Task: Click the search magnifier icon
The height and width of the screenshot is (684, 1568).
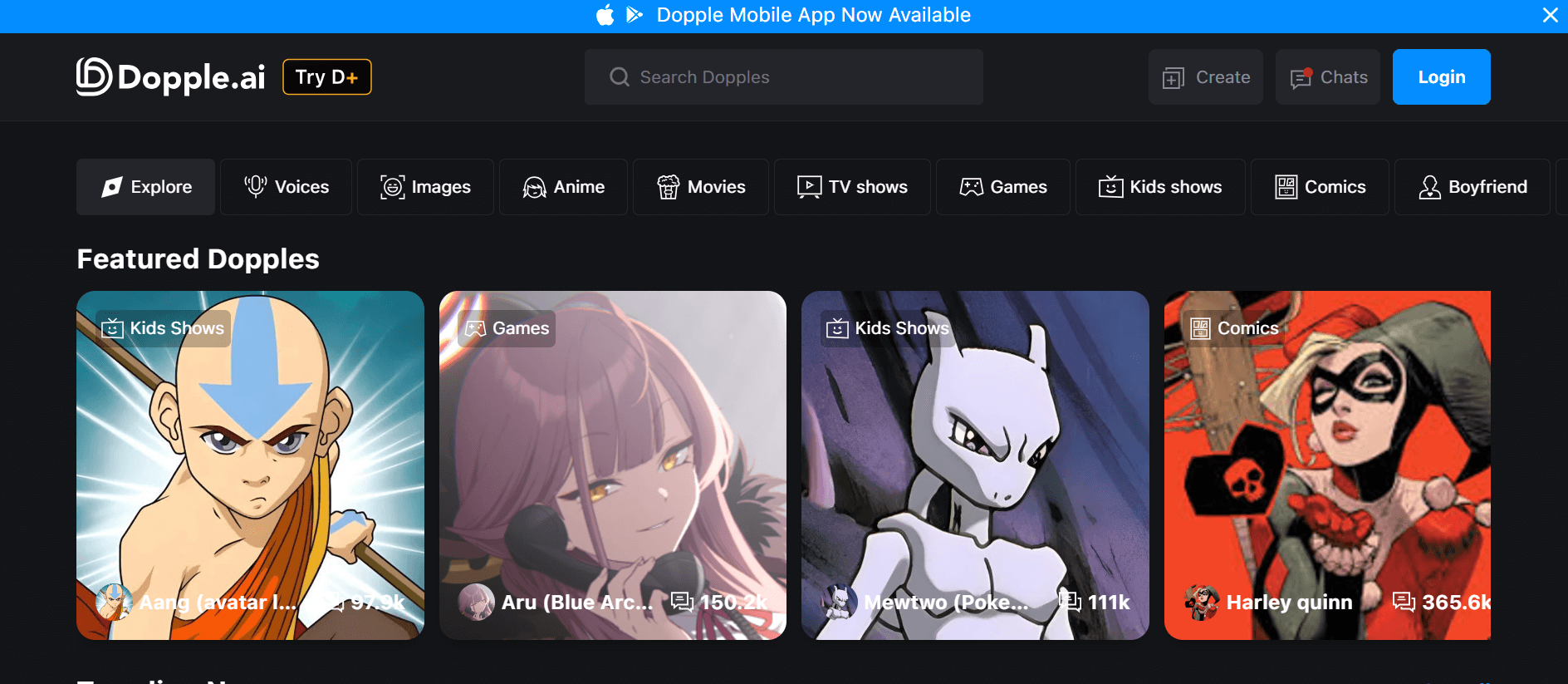Action: (x=620, y=77)
